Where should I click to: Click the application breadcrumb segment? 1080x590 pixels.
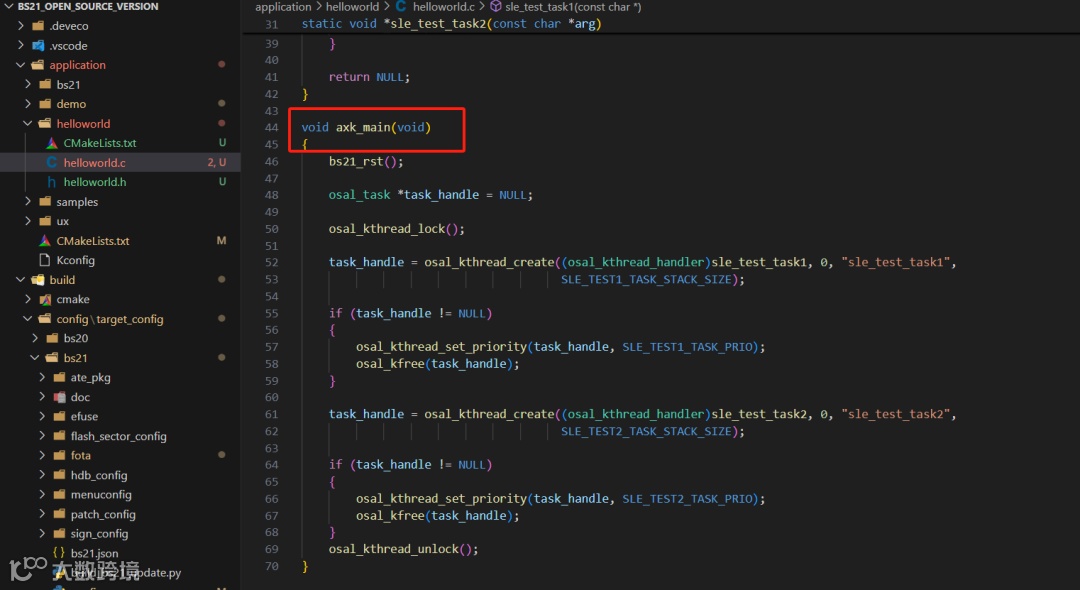pyautogui.click(x=283, y=6)
